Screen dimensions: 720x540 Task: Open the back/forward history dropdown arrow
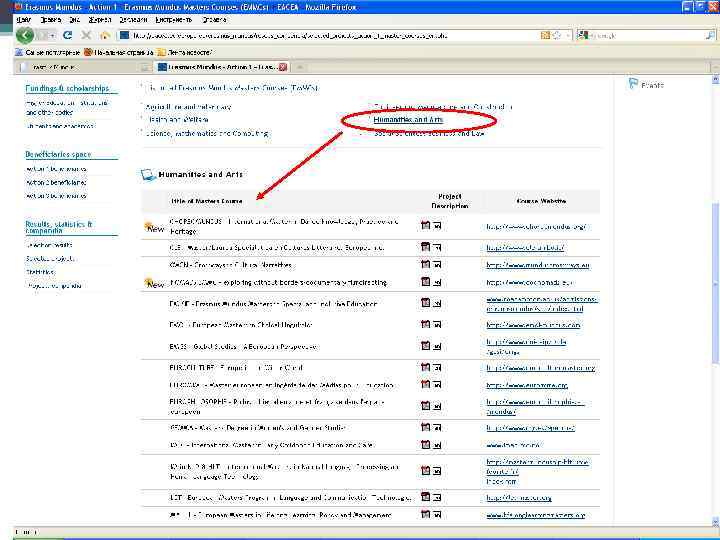tap(53, 35)
